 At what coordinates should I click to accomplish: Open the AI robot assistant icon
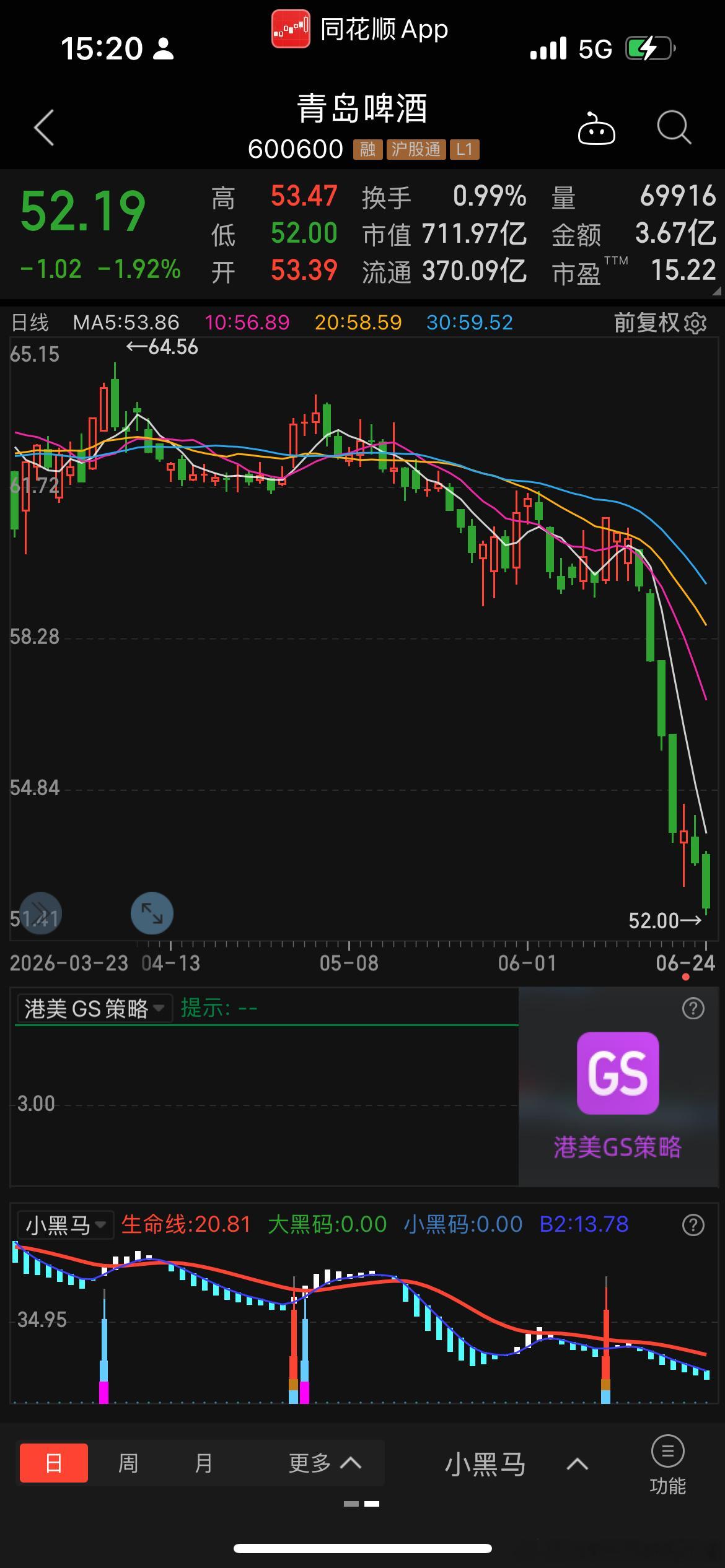click(x=596, y=128)
